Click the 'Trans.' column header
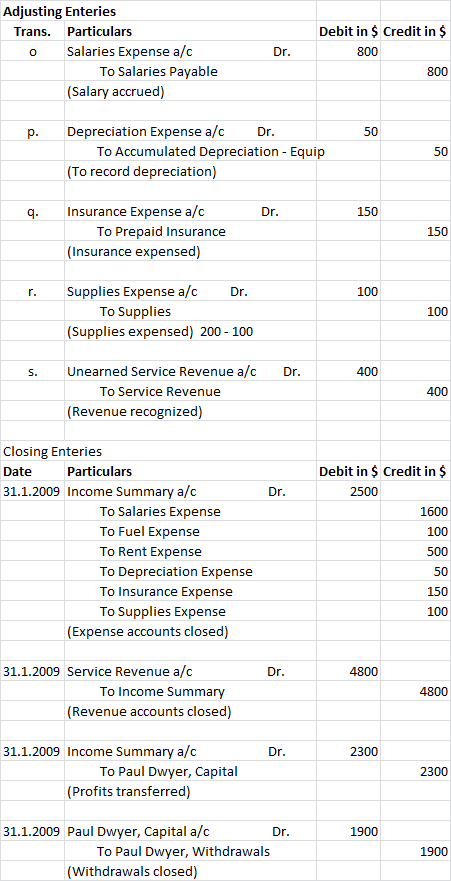The width and height of the screenshot is (451, 881). click(33, 31)
